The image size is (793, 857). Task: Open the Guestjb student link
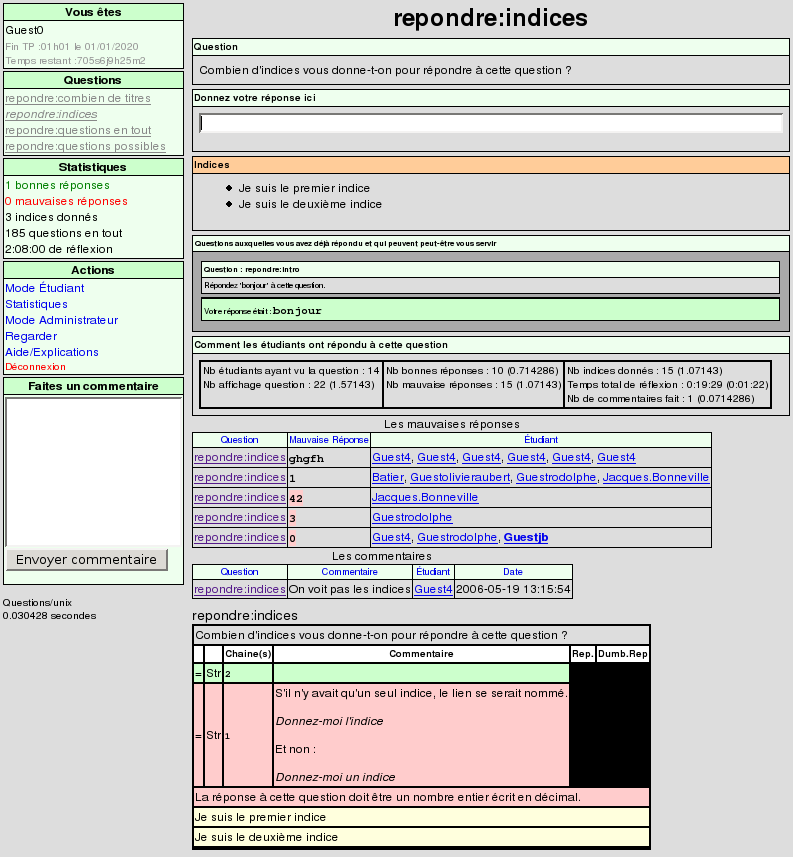(526, 537)
